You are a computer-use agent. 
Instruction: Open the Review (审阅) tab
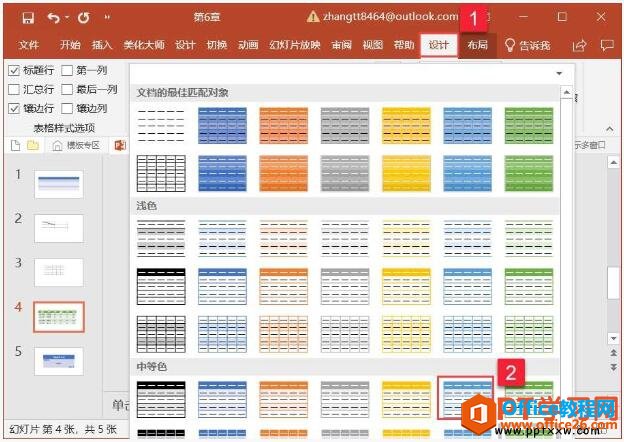[342, 45]
